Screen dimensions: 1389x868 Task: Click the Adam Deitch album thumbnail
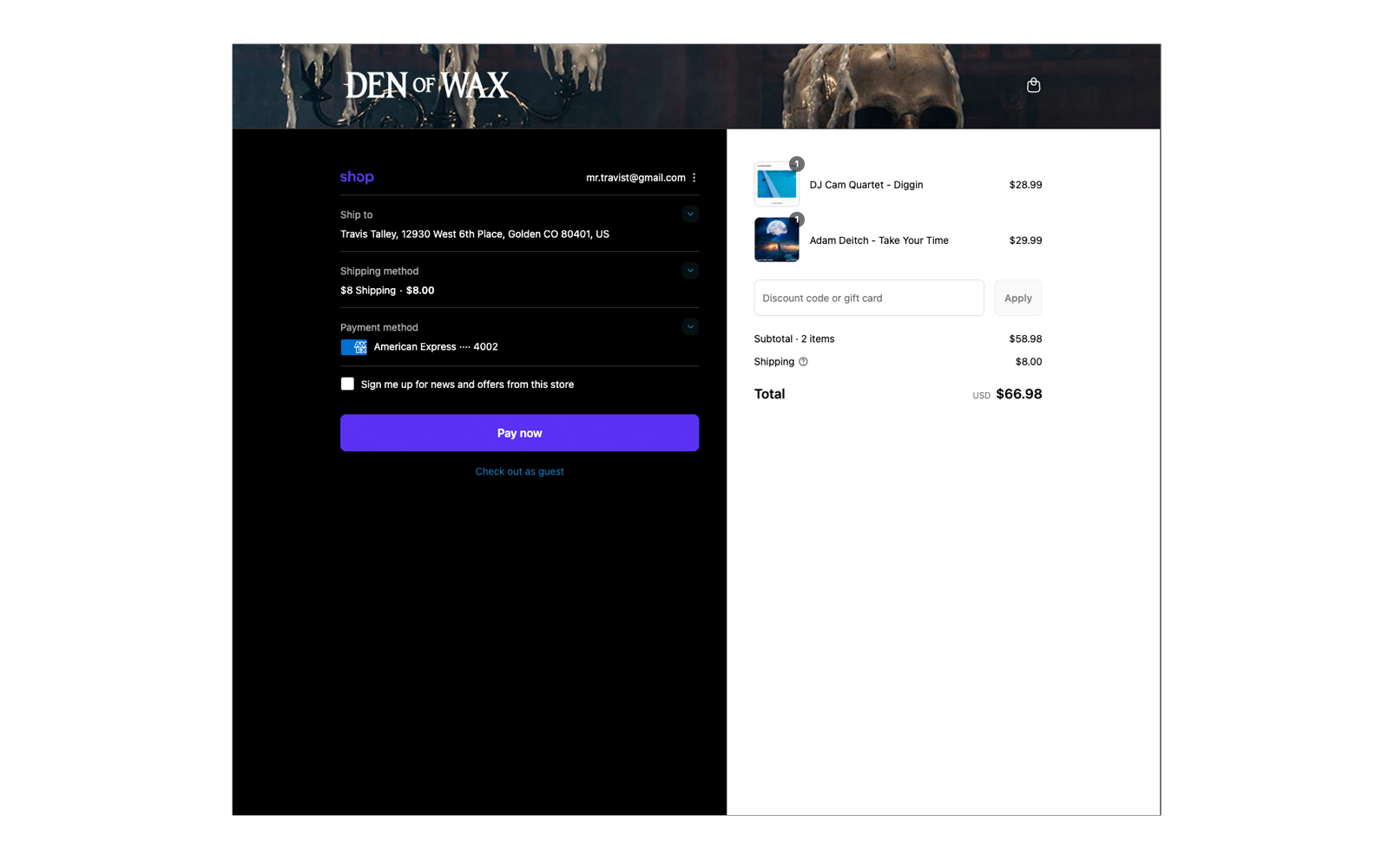pos(776,240)
